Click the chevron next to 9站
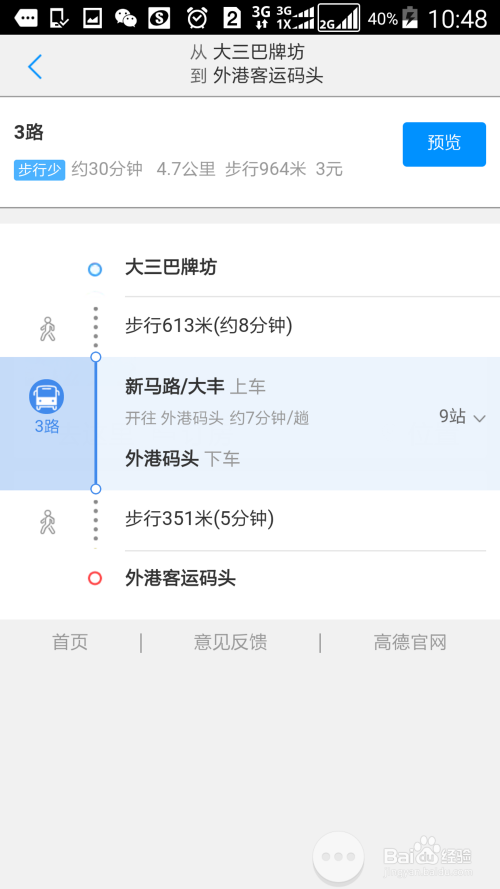The image size is (500, 889). tap(480, 418)
